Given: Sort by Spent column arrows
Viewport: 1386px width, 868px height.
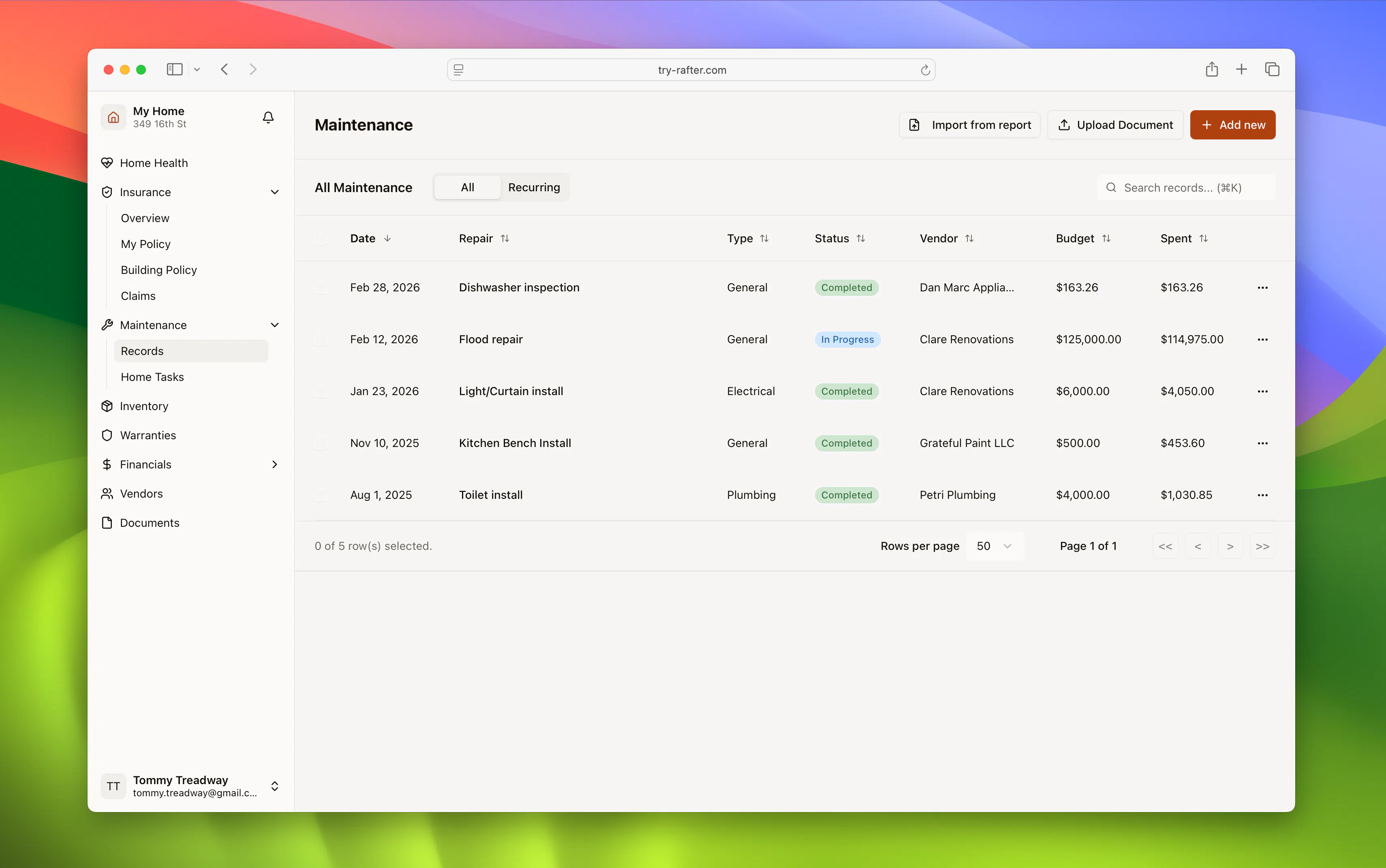Looking at the screenshot, I should (x=1203, y=238).
